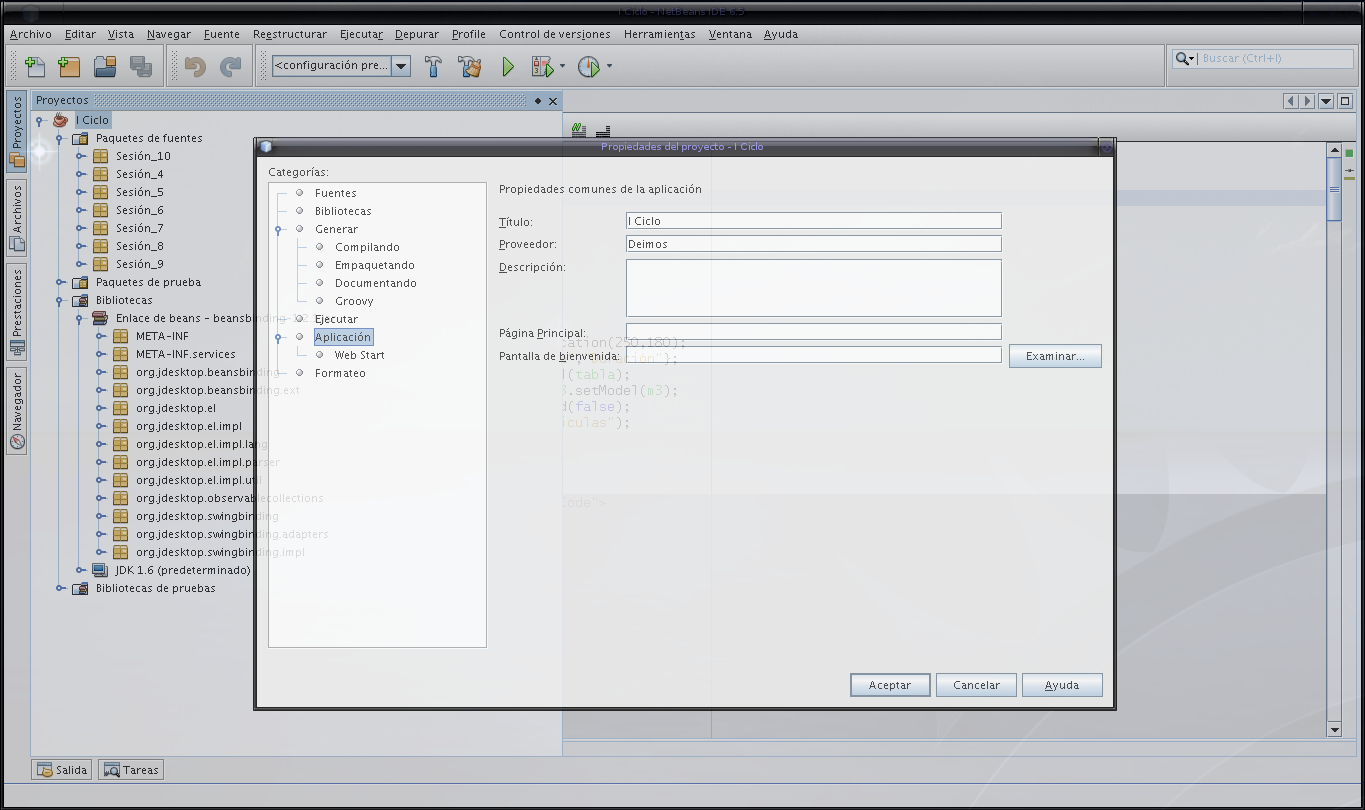
Task: Open the project configuration dropdown
Action: [401, 66]
